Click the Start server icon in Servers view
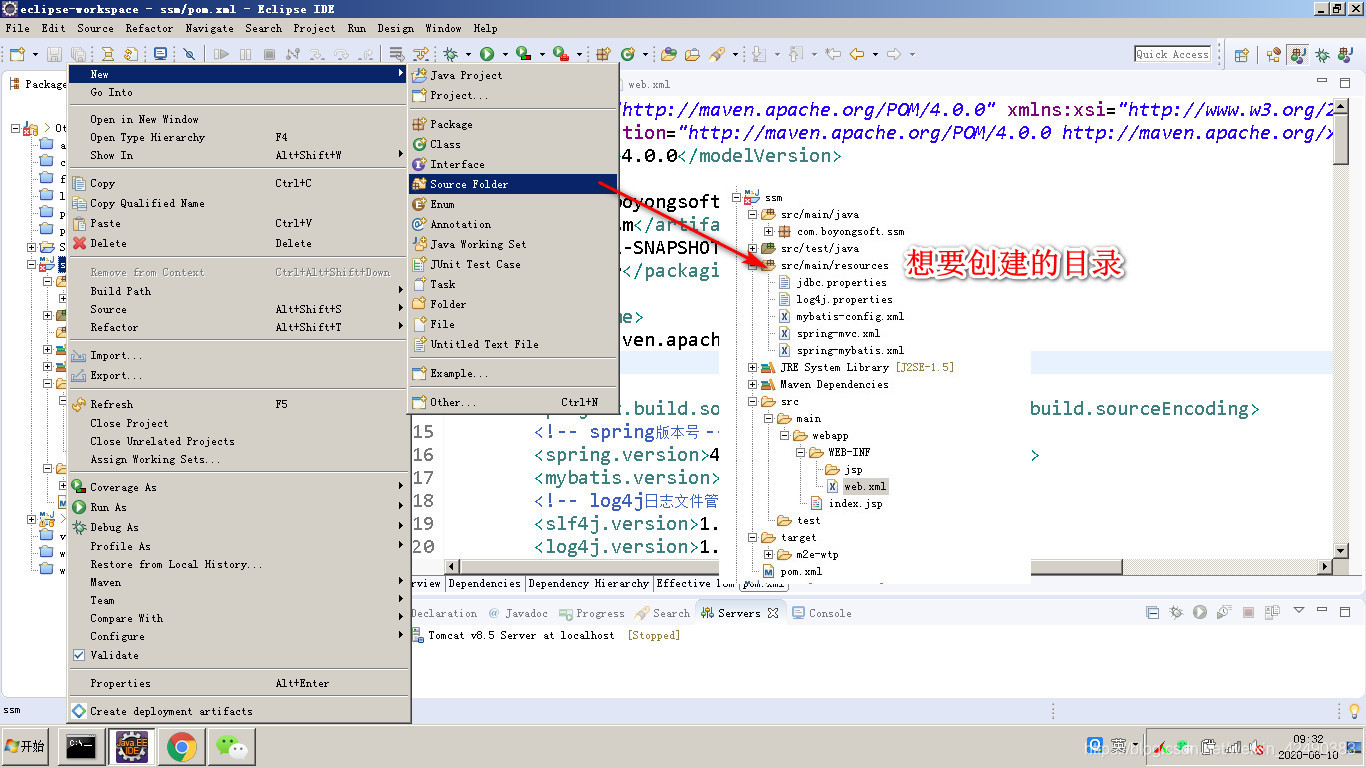 point(1200,612)
